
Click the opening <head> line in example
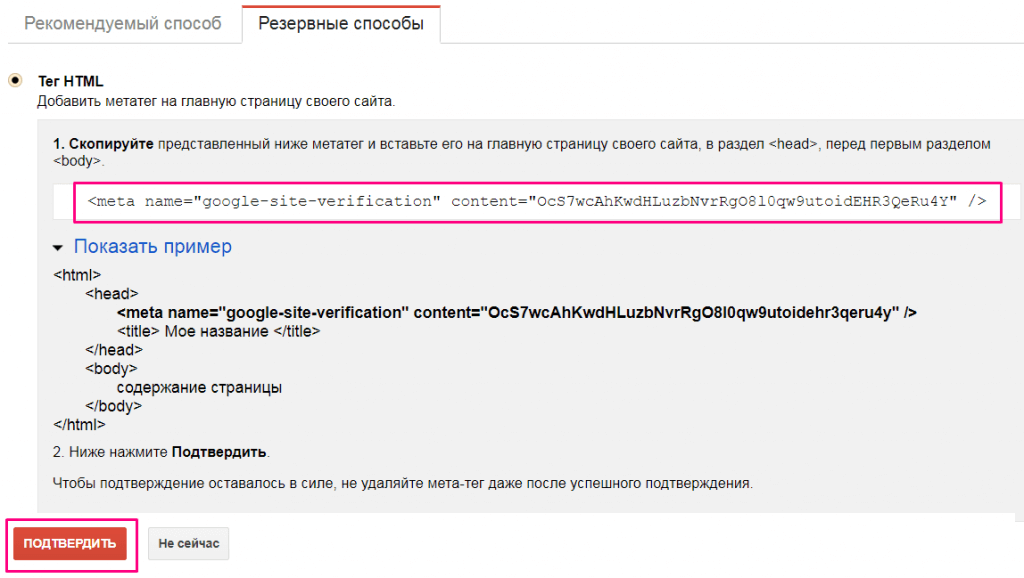click(x=110, y=293)
